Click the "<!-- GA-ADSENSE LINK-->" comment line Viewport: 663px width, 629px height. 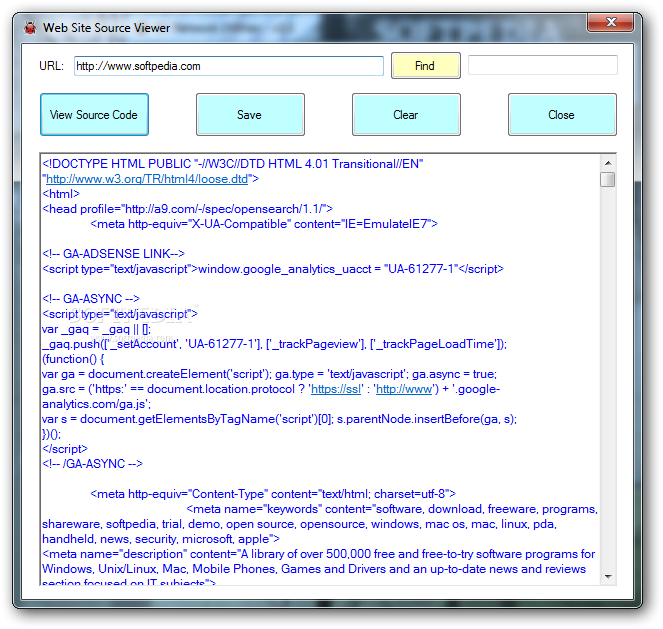pos(114,254)
